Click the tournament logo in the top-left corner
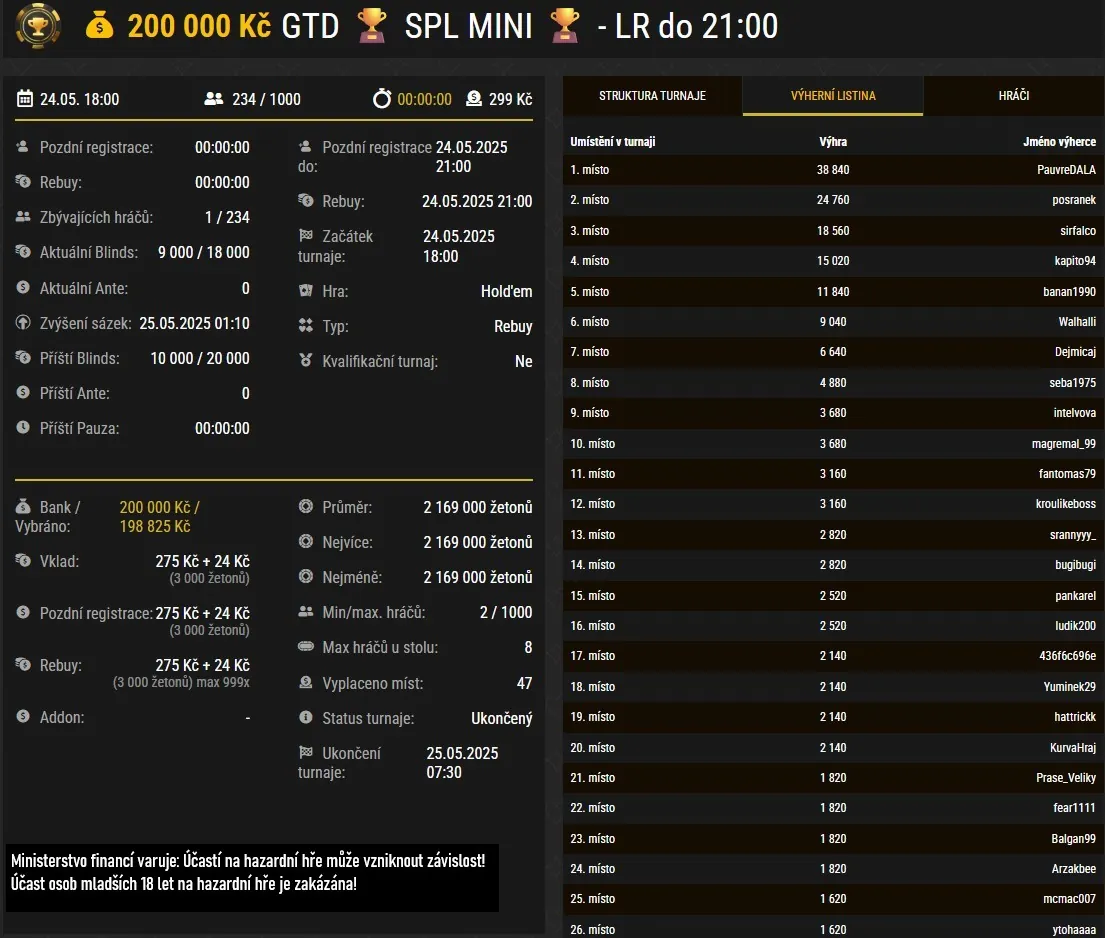This screenshot has height=938, width=1105. pyautogui.click(x=37, y=26)
